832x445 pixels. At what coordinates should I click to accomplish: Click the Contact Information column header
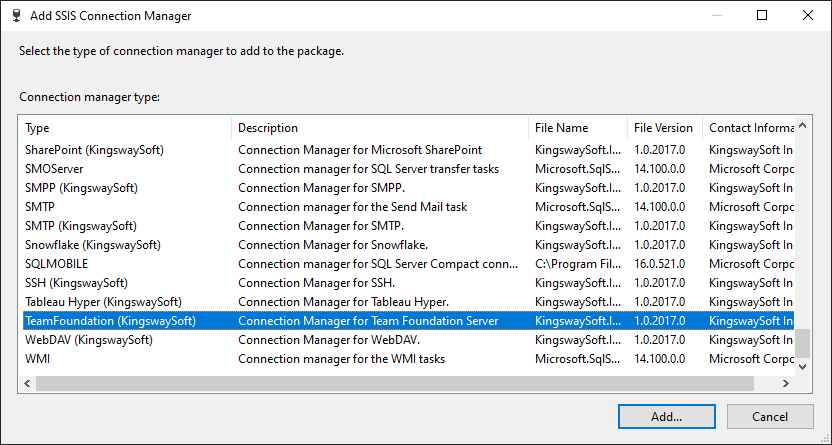[x=749, y=128]
